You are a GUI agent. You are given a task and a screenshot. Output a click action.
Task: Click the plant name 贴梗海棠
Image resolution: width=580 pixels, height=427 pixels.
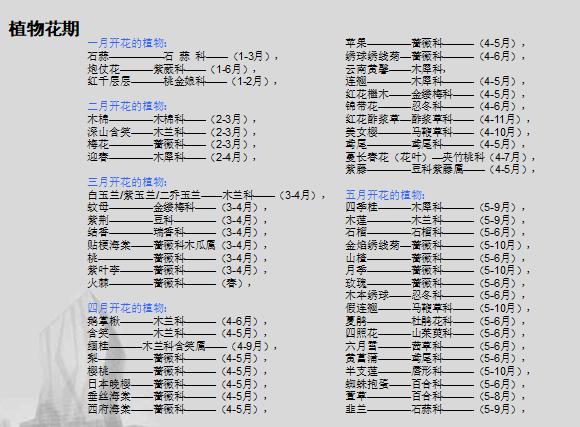click(109, 245)
